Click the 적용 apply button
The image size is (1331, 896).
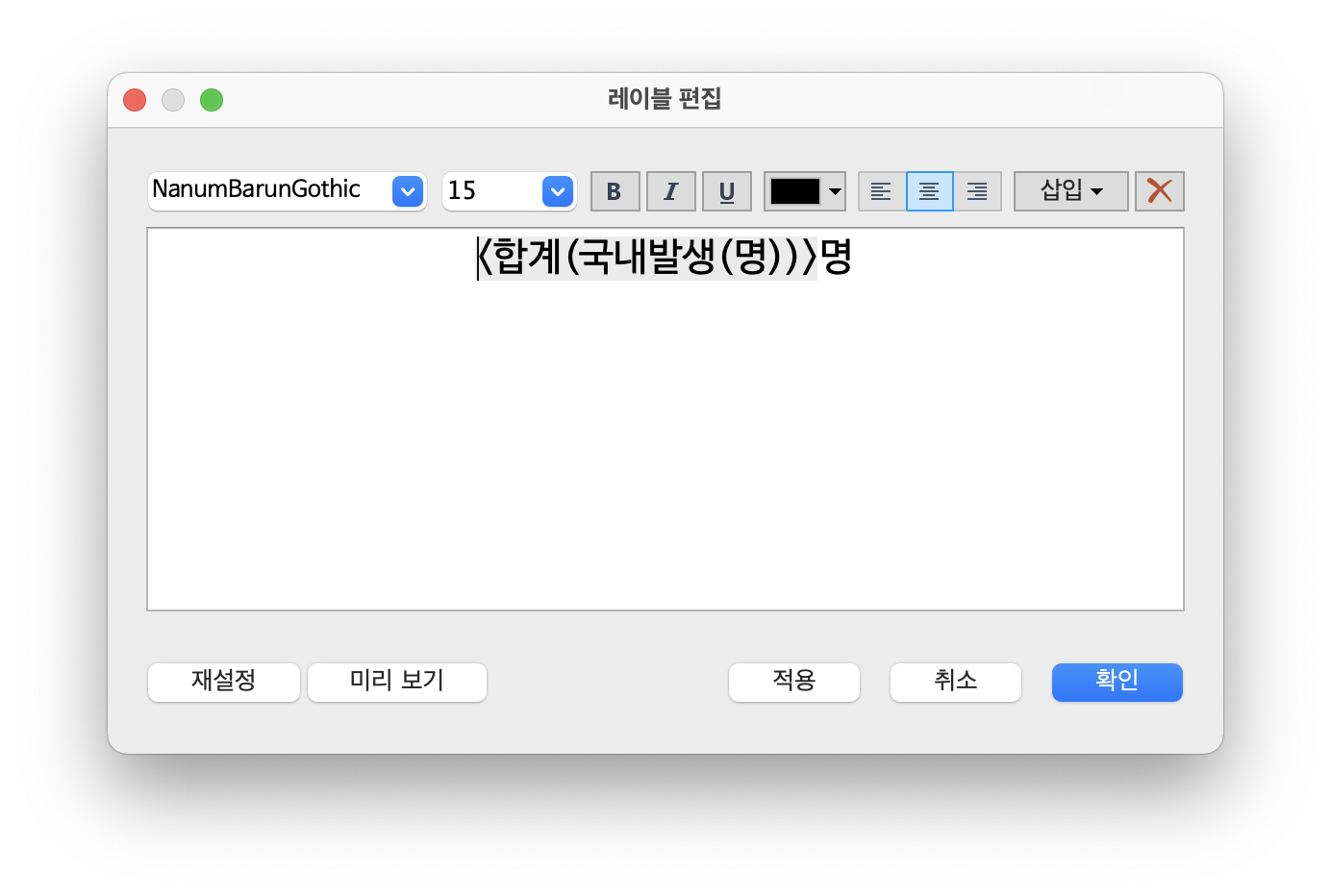point(794,682)
